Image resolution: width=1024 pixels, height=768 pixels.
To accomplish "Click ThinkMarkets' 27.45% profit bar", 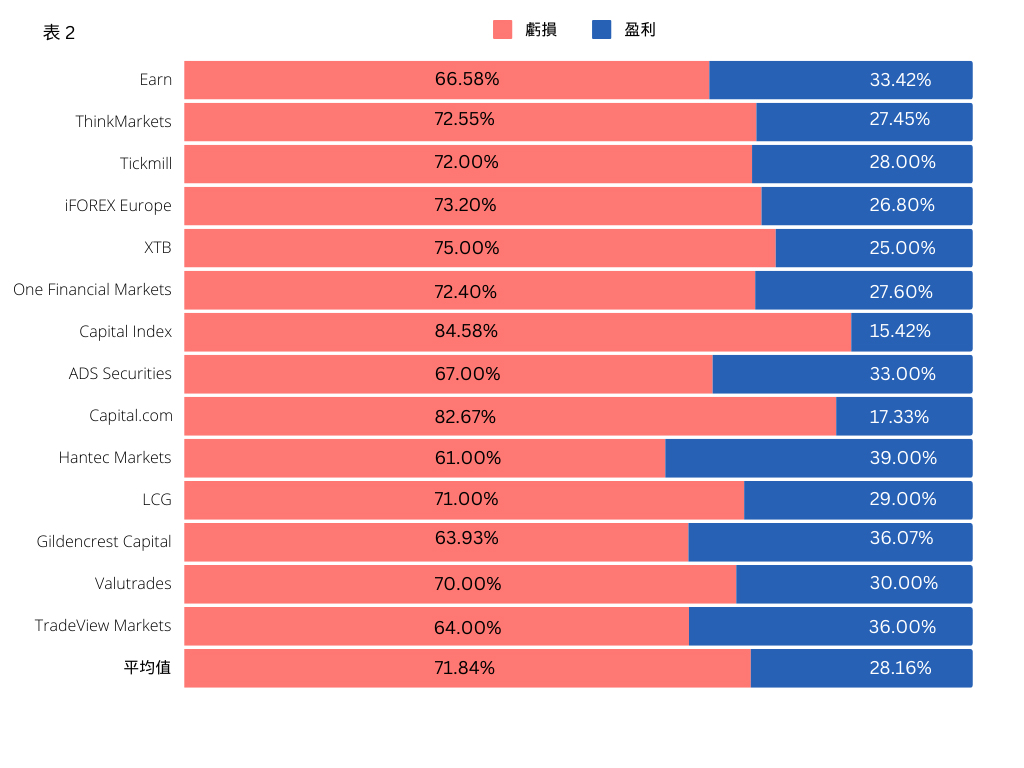I will (865, 122).
